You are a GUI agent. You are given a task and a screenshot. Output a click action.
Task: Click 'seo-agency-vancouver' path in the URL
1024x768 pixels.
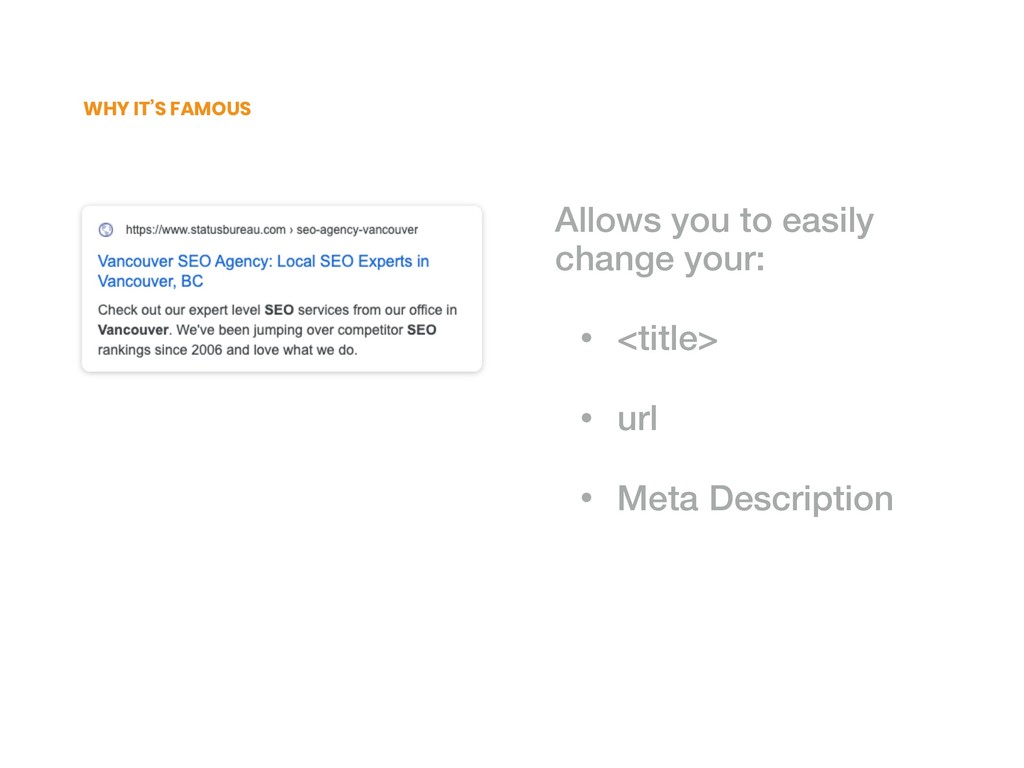pyautogui.click(x=357, y=230)
